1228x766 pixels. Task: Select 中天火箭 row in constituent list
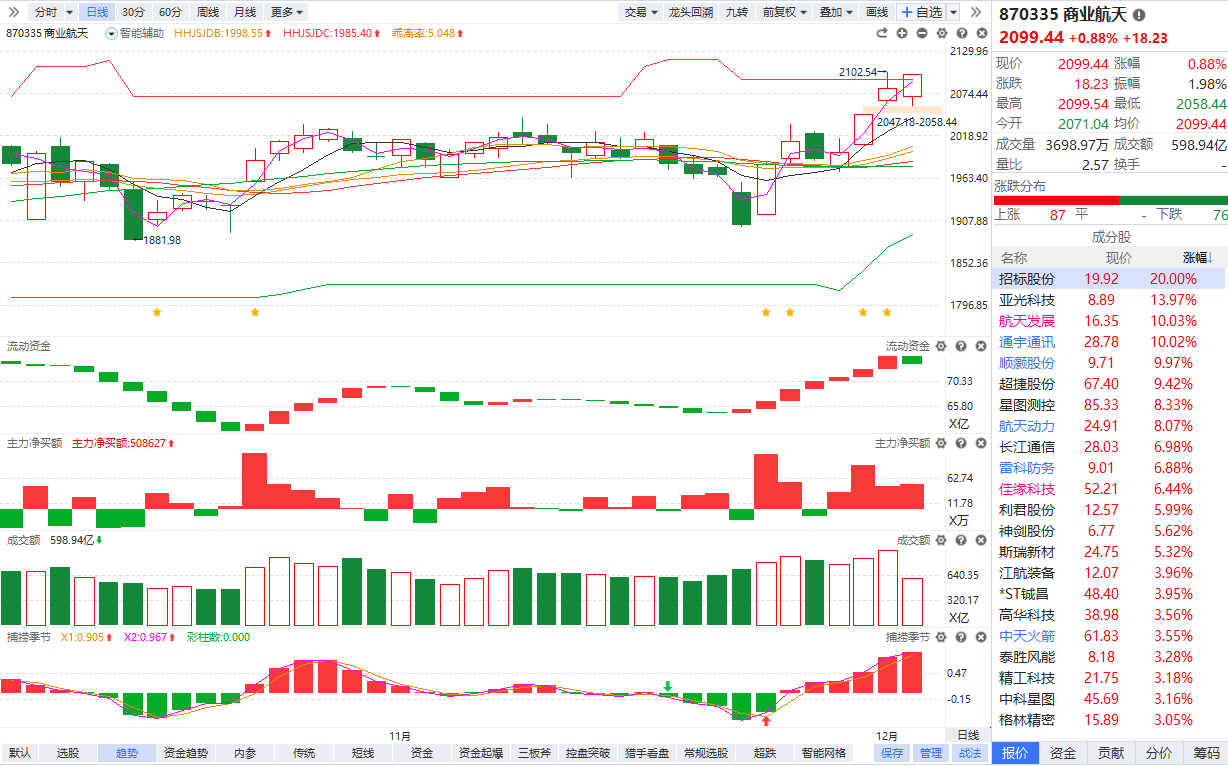tap(1109, 636)
